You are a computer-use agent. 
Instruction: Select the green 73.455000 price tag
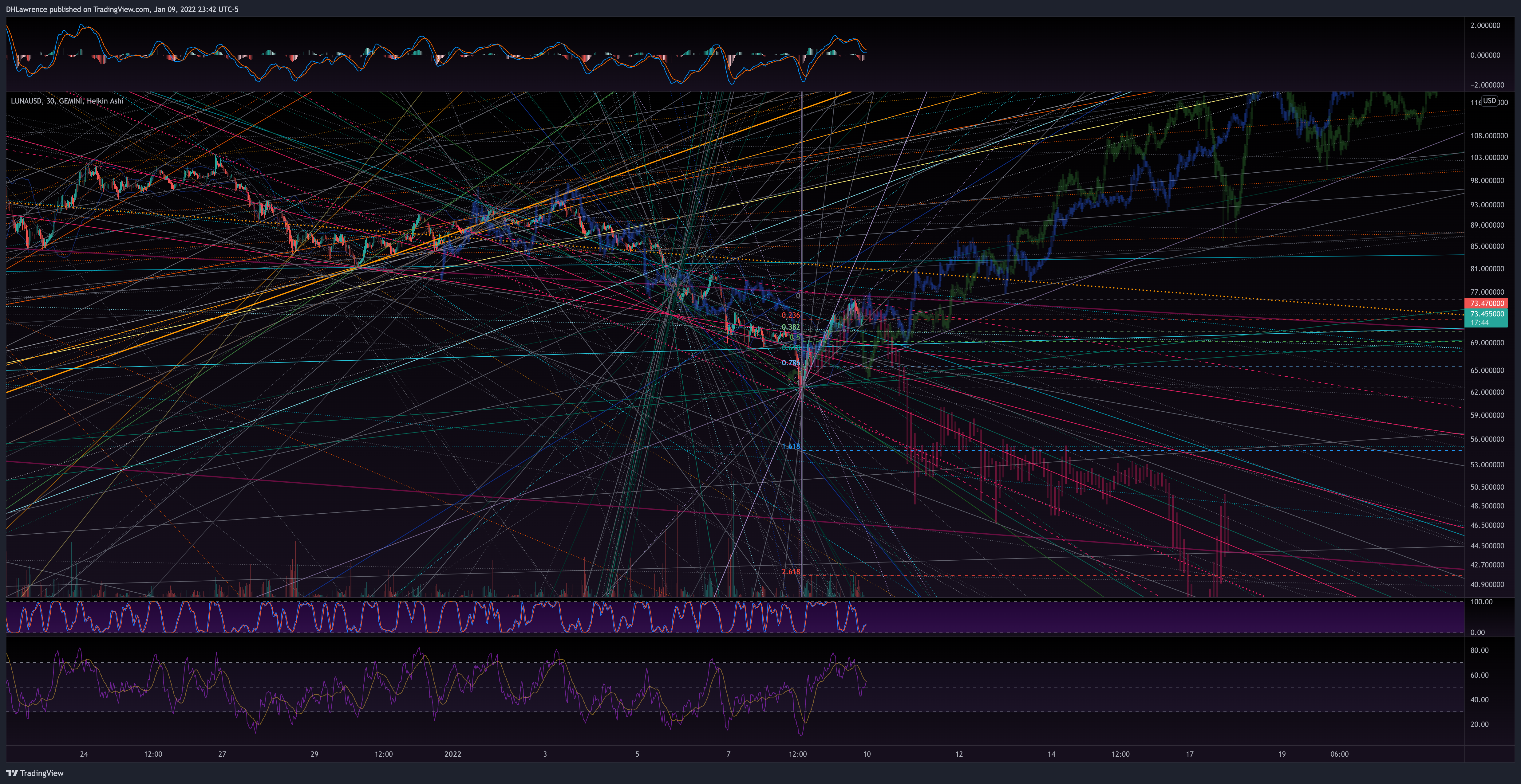pyautogui.click(x=1486, y=314)
